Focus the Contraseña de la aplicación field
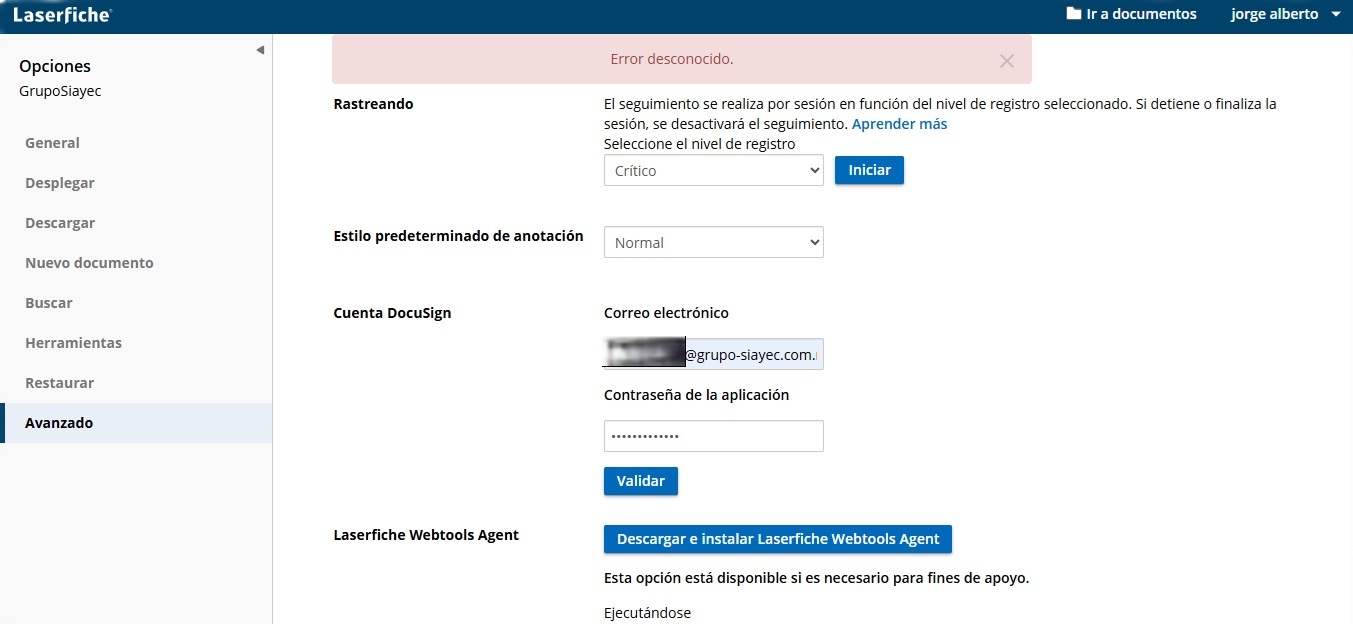The width and height of the screenshot is (1353, 624). coord(713,436)
